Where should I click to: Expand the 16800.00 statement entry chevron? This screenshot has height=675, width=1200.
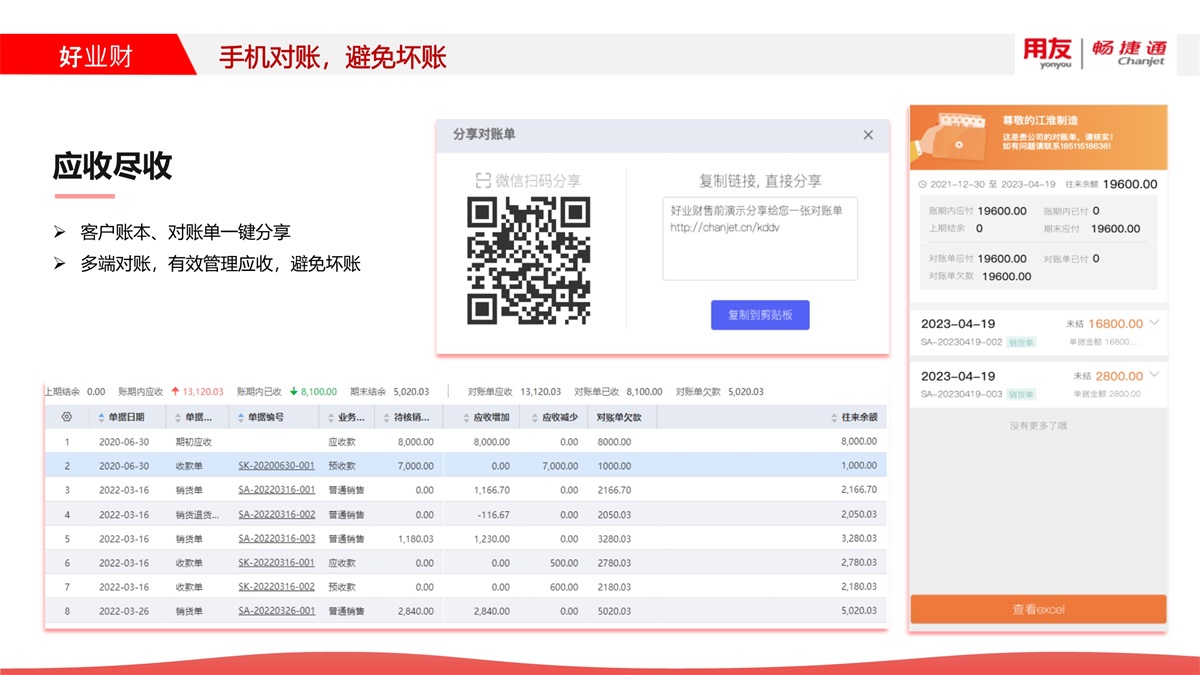pos(1155,323)
